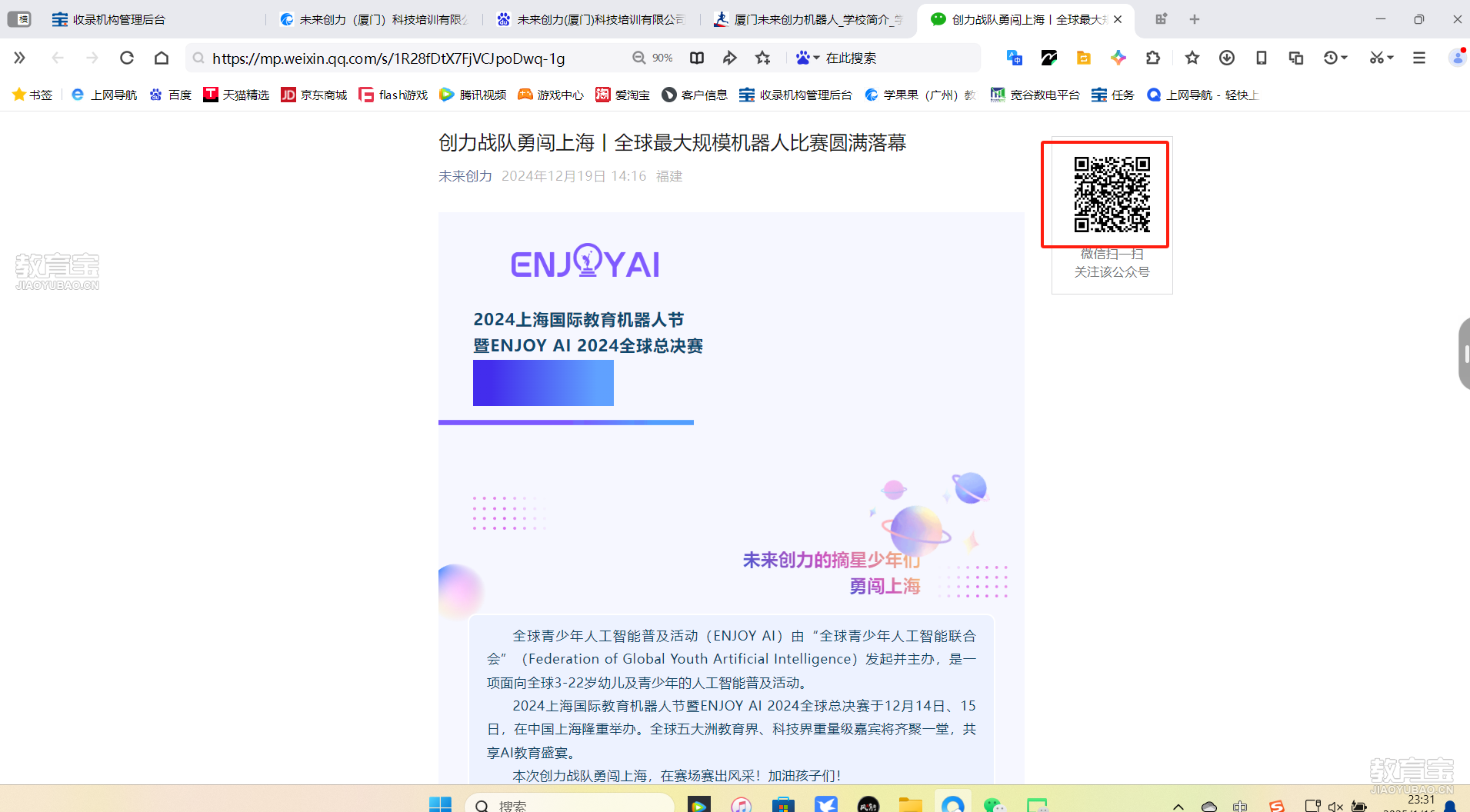
Task: Switch to mobile phone view
Action: click(x=1262, y=58)
